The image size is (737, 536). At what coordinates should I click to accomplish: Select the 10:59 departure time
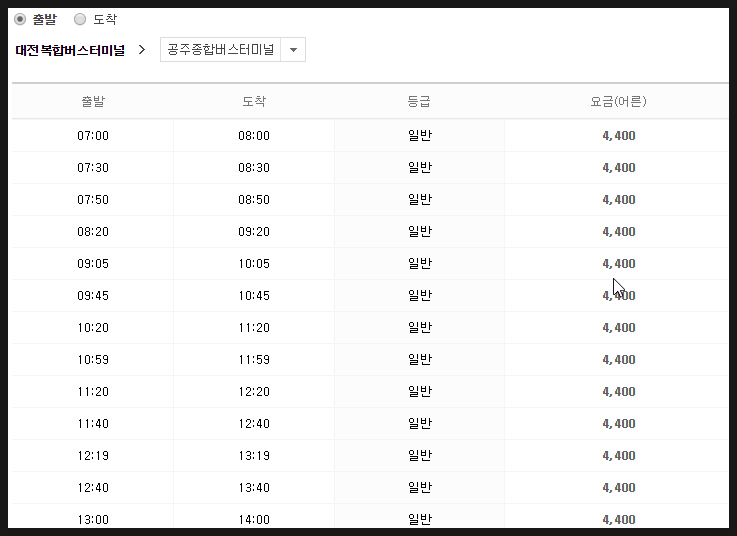pos(93,360)
